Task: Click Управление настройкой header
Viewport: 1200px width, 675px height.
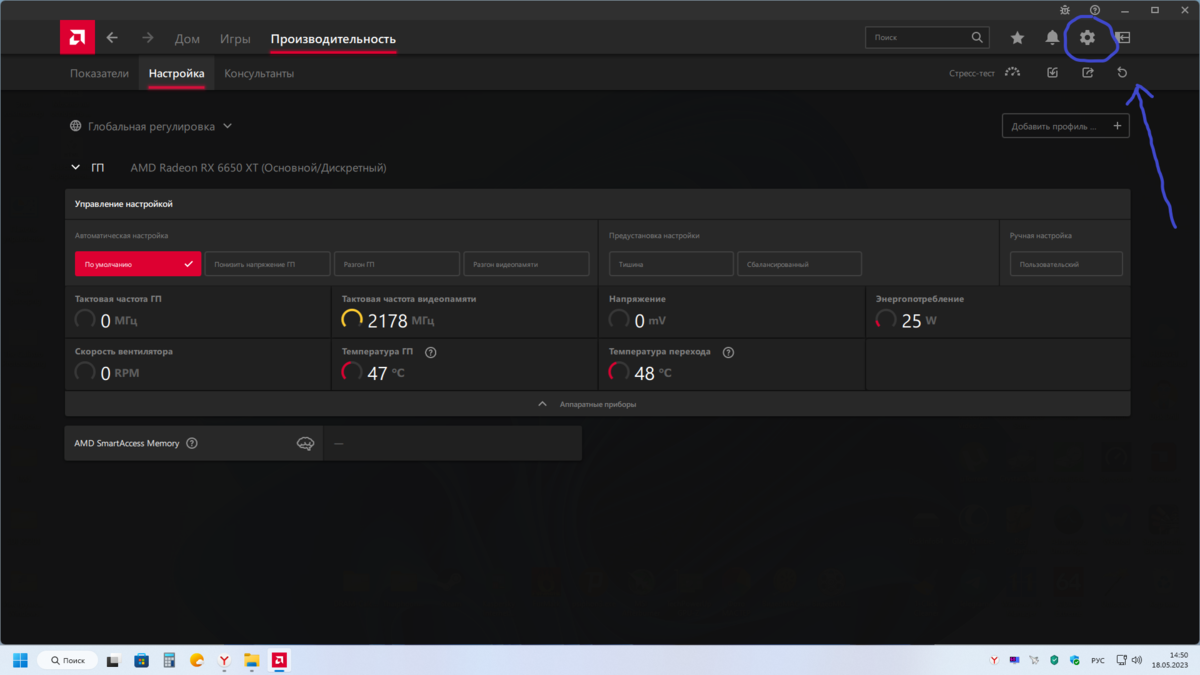Action: coord(124,204)
